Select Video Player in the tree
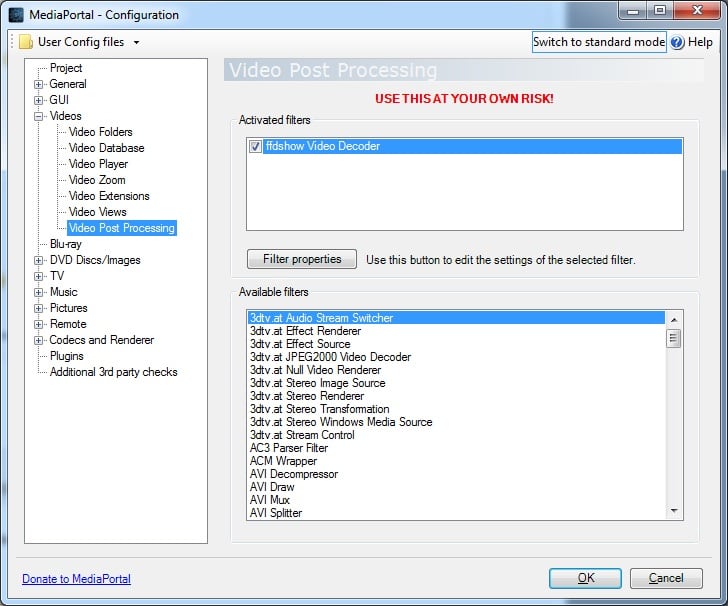 pos(98,164)
